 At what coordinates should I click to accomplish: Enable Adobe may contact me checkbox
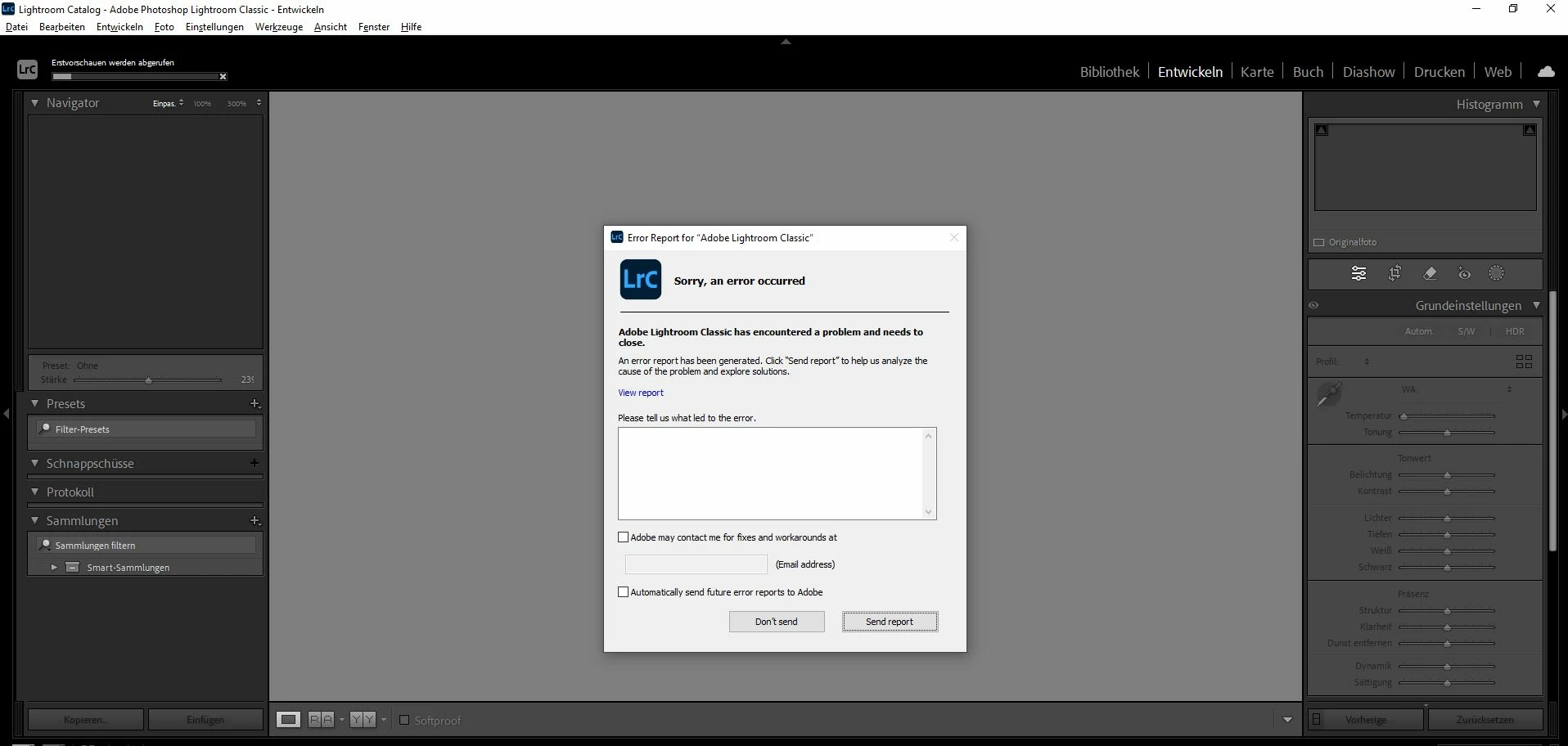click(x=624, y=537)
